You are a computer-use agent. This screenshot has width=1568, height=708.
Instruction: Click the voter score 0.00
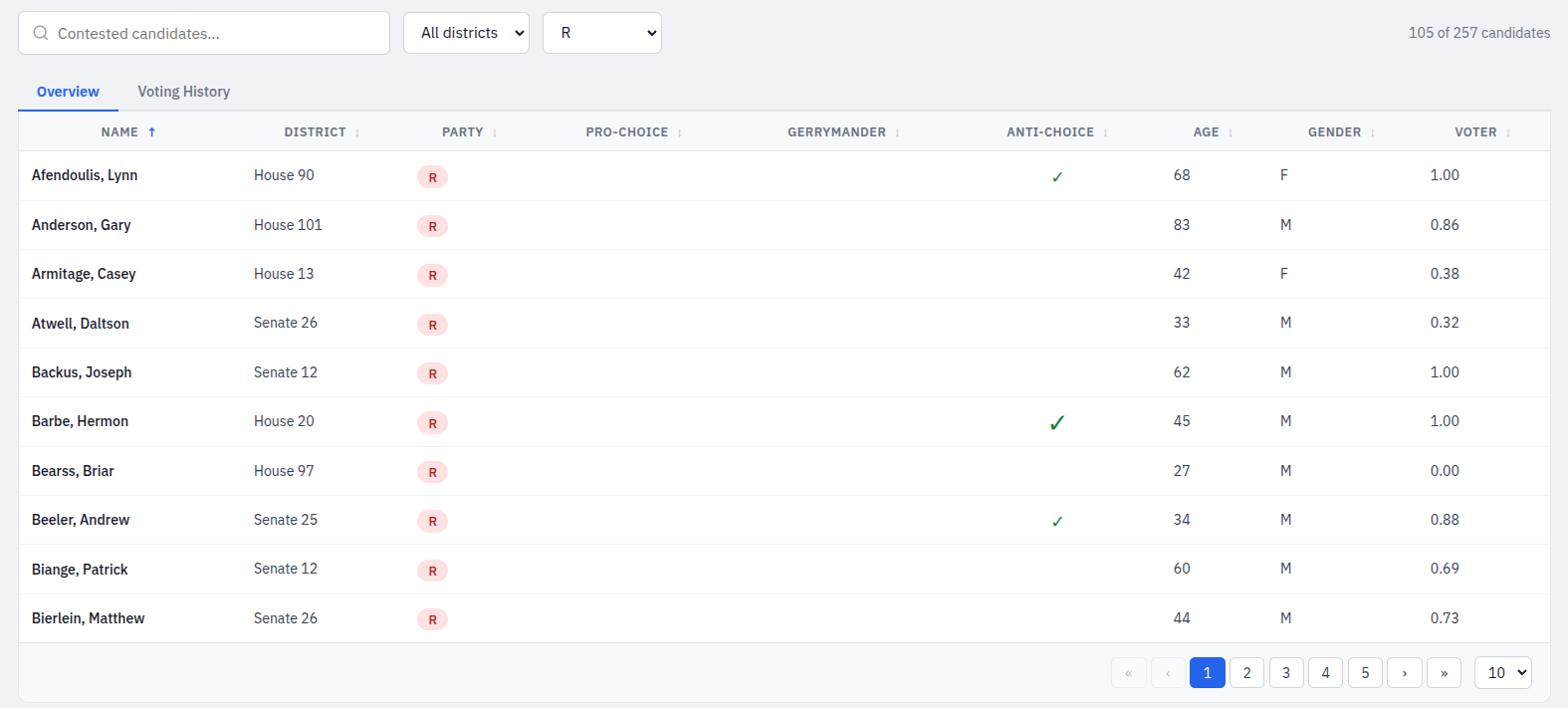click(1445, 471)
